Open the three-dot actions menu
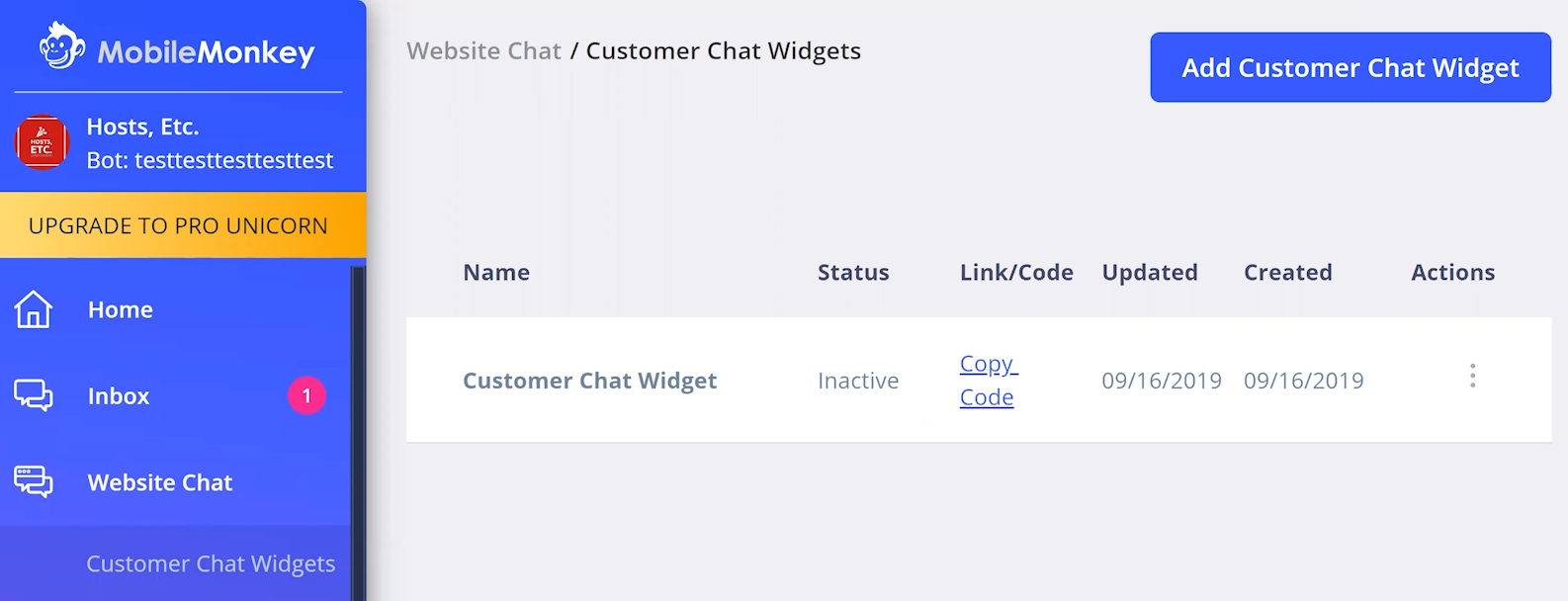This screenshot has height=601, width=1568. coord(1472,376)
